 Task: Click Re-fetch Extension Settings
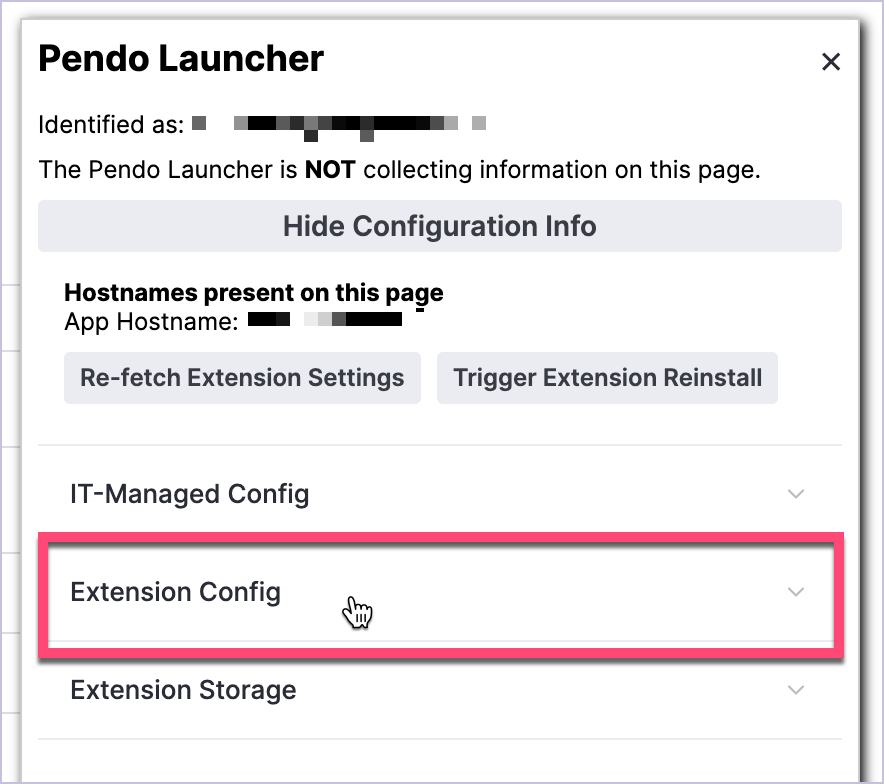pyautogui.click(x=242, y=378)
